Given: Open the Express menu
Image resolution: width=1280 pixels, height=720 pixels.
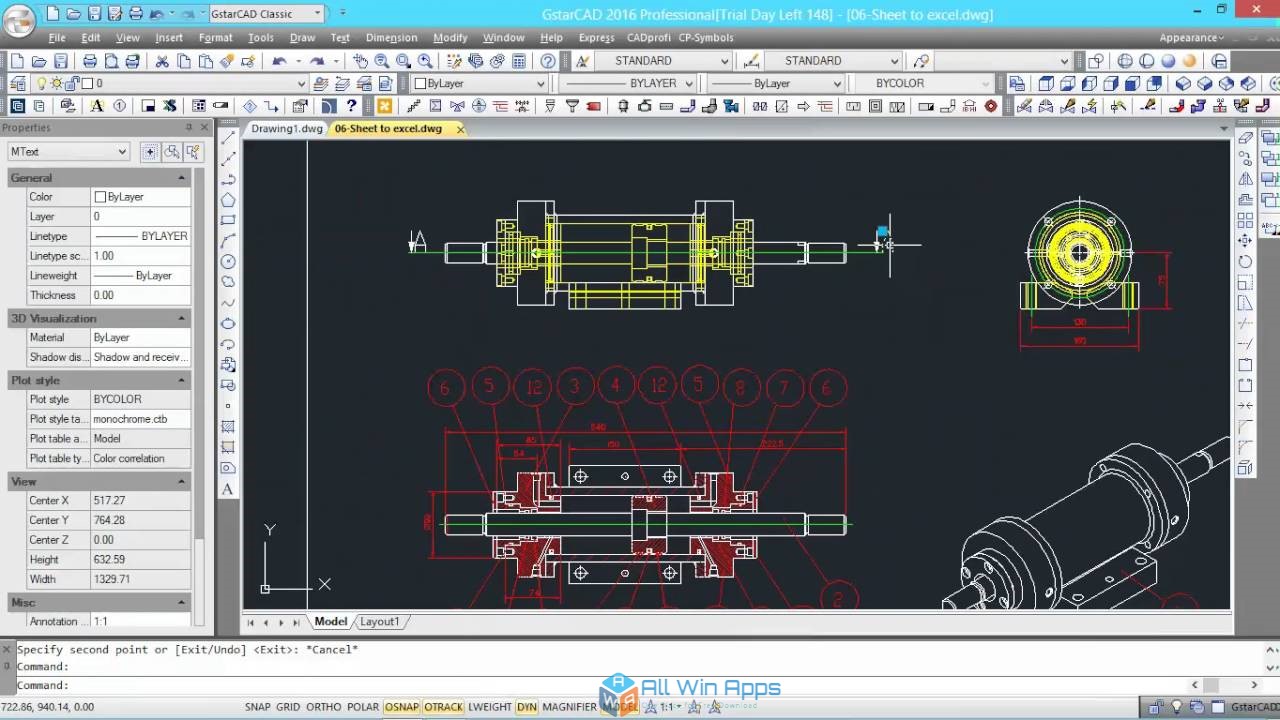Looking at the screenshot, I should click(596, 37).
